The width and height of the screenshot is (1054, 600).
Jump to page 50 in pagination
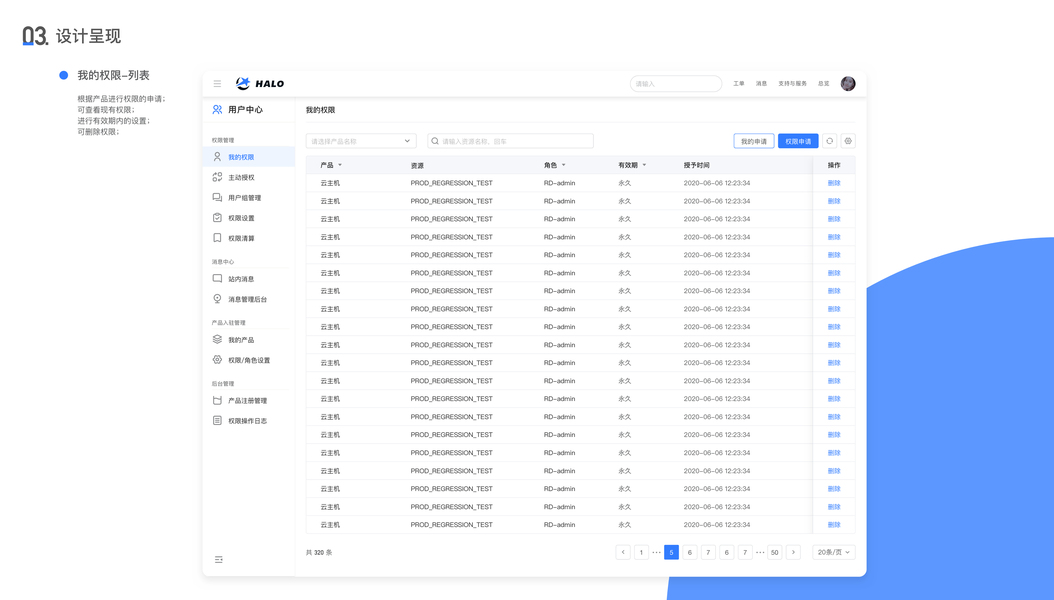(774, 552)
